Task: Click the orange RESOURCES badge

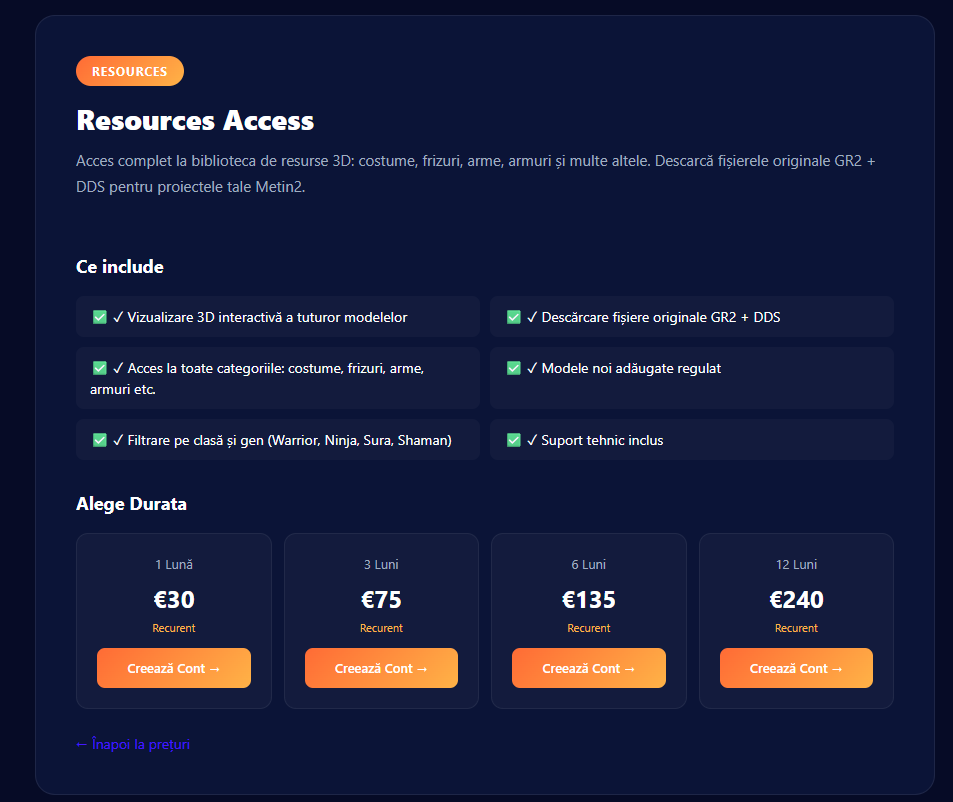Action: pyautogui.click(x=130, y=71)
